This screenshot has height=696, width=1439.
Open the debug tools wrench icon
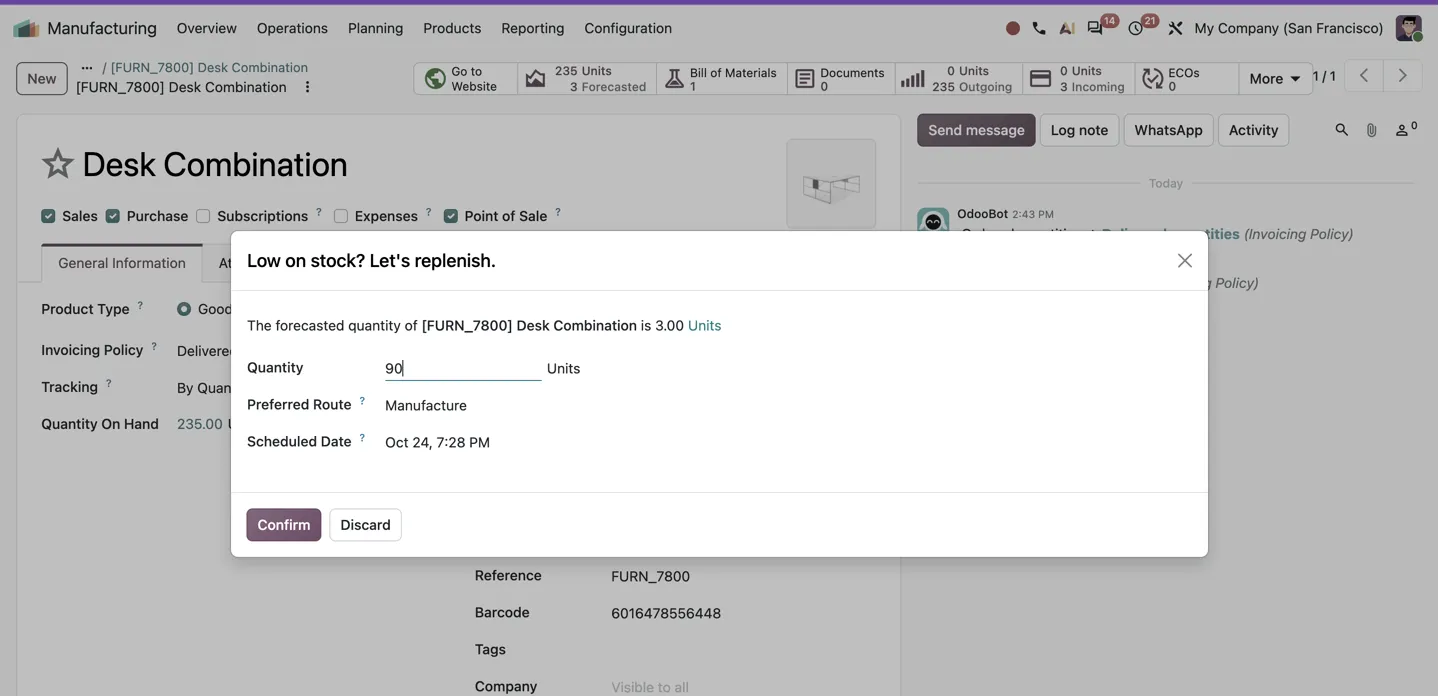[1176, 28]
